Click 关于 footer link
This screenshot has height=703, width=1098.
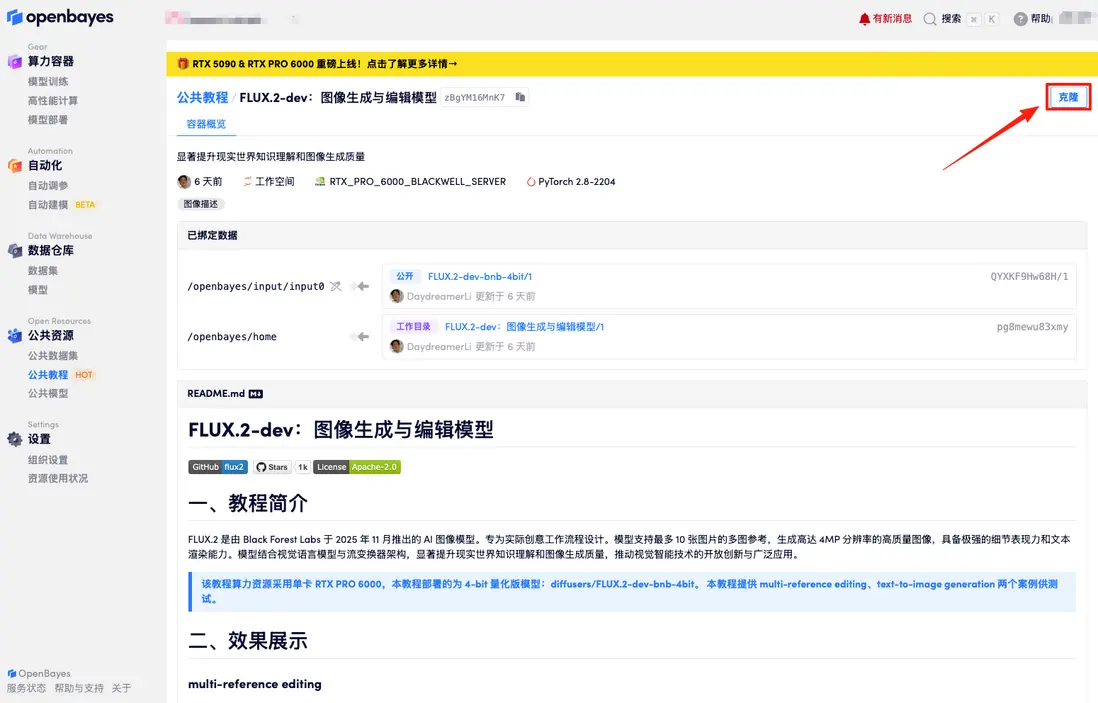point(121,688)
